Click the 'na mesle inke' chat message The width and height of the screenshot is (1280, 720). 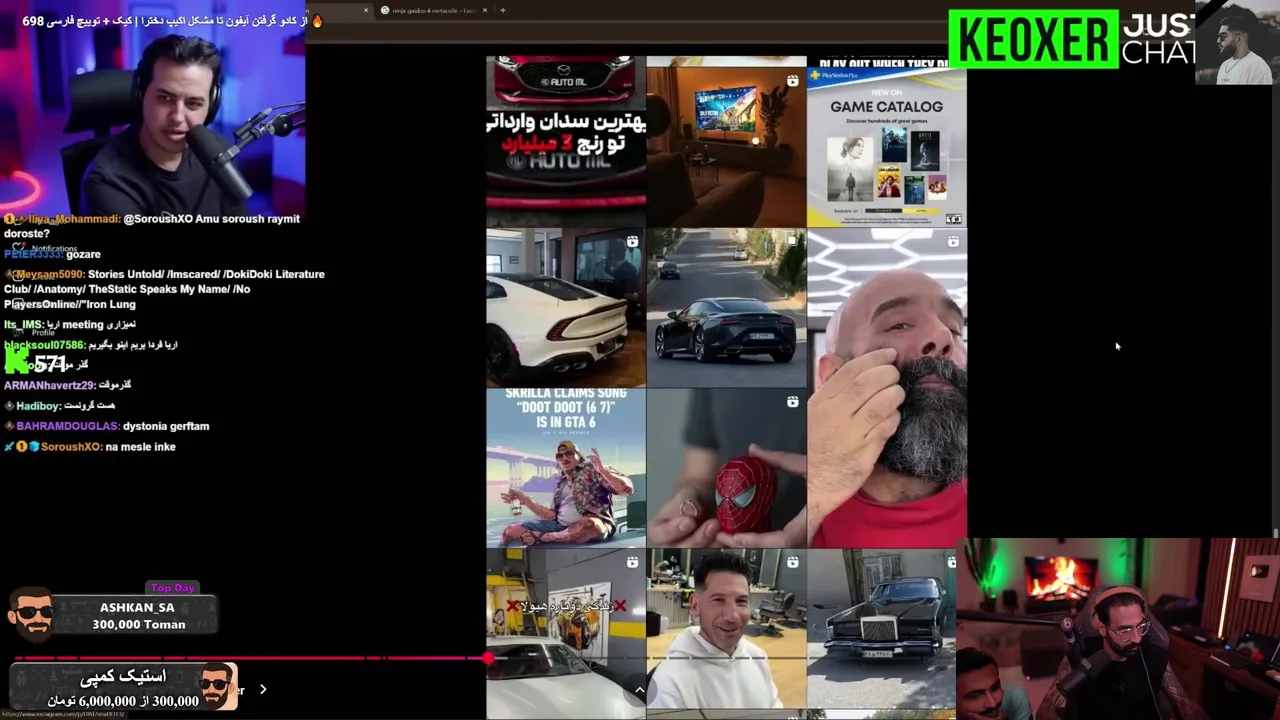click(x=140, y=447)
